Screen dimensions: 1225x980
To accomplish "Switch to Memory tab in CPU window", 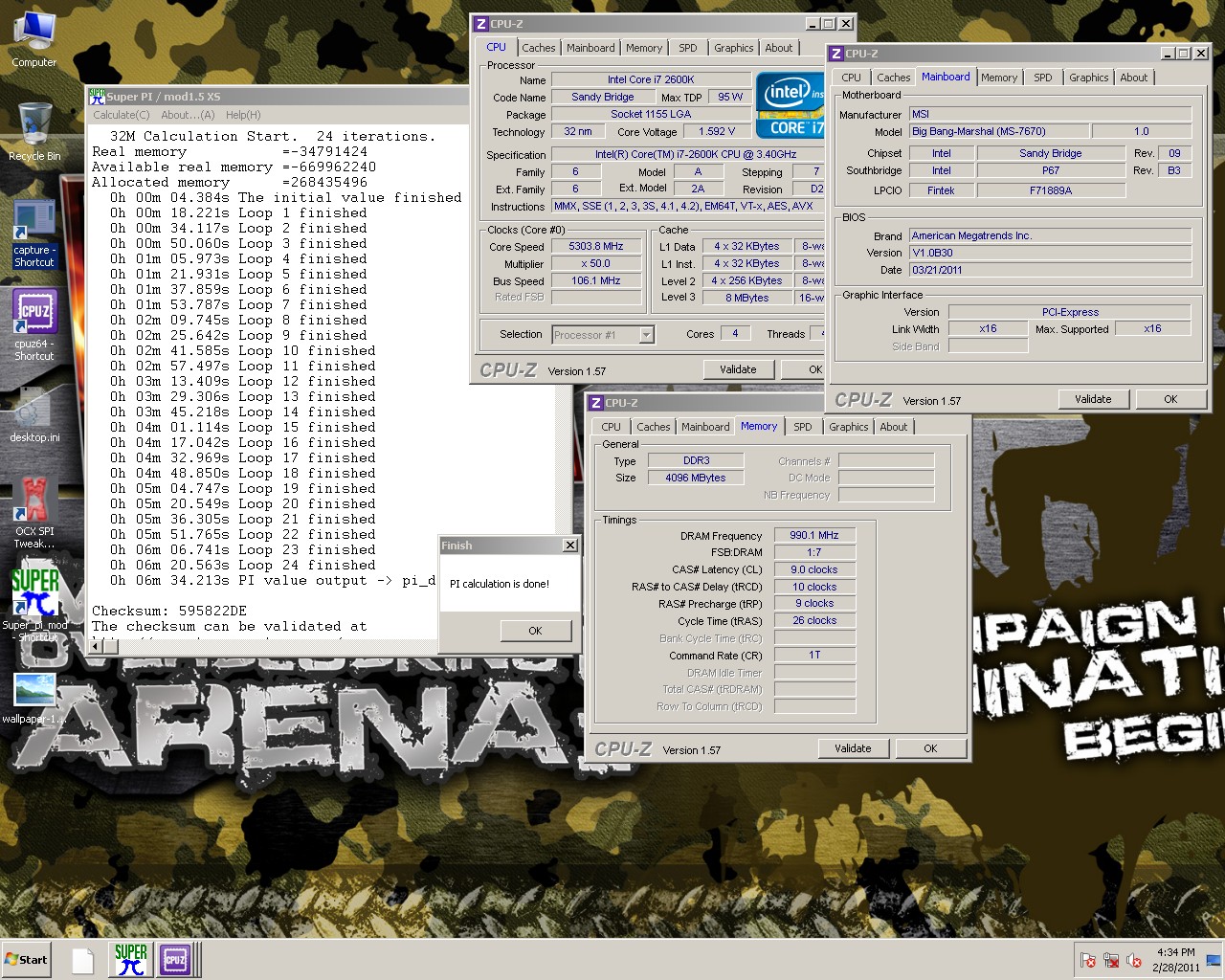I will [644, 48].
